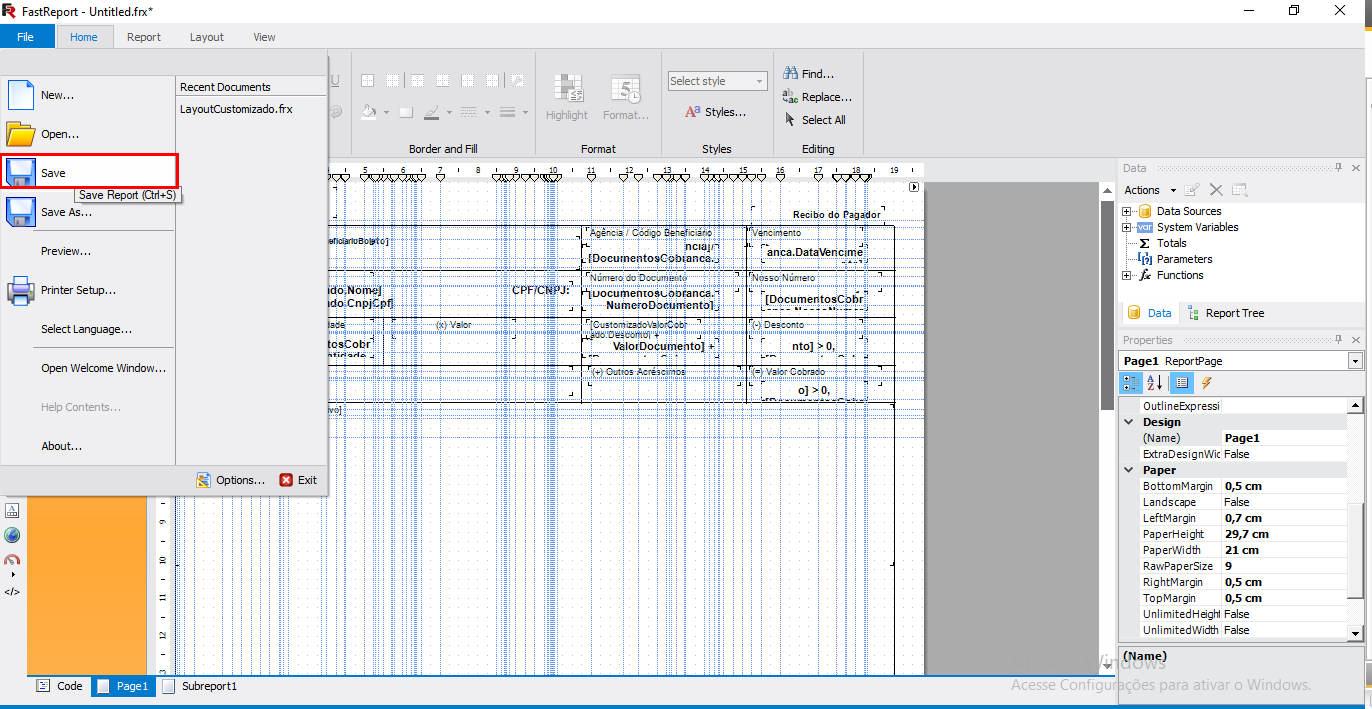Image resolution: width=1372 pixels, height=709 pixels.
Task: Collapse the Design property category
Action: pos(1129,422)
